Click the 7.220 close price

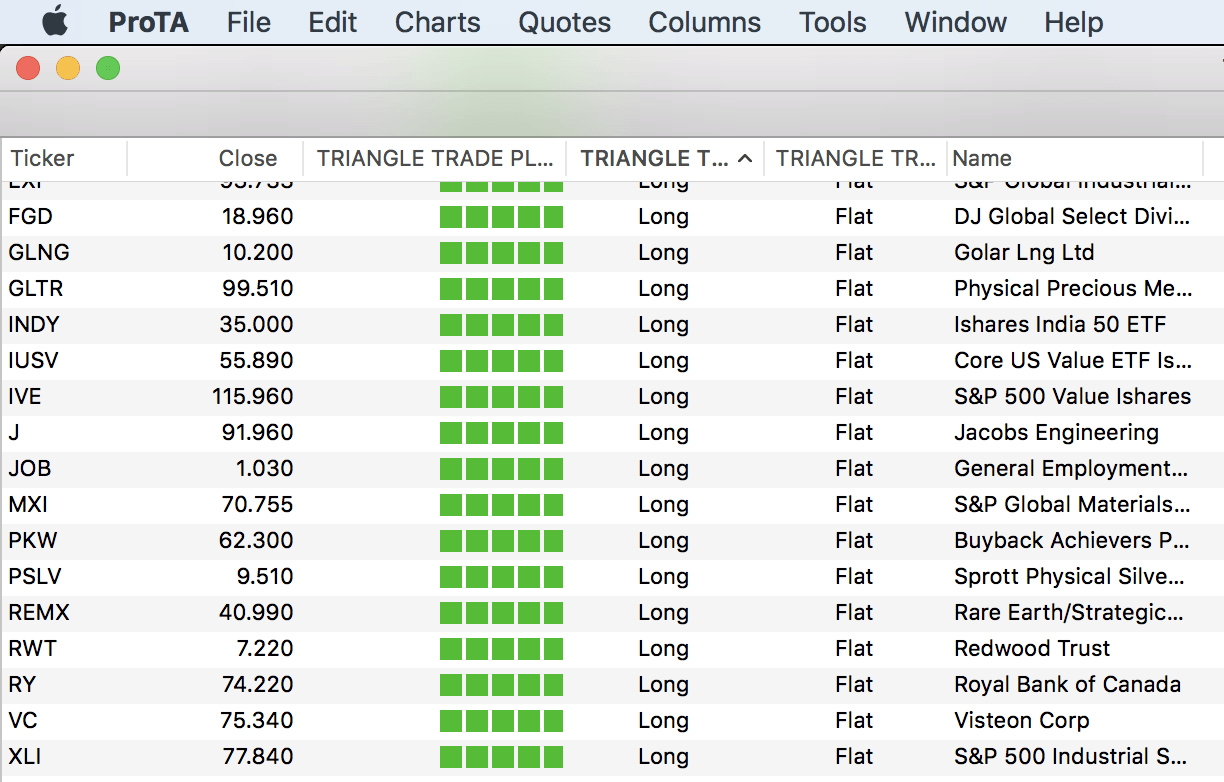click(x=264, y=648)
